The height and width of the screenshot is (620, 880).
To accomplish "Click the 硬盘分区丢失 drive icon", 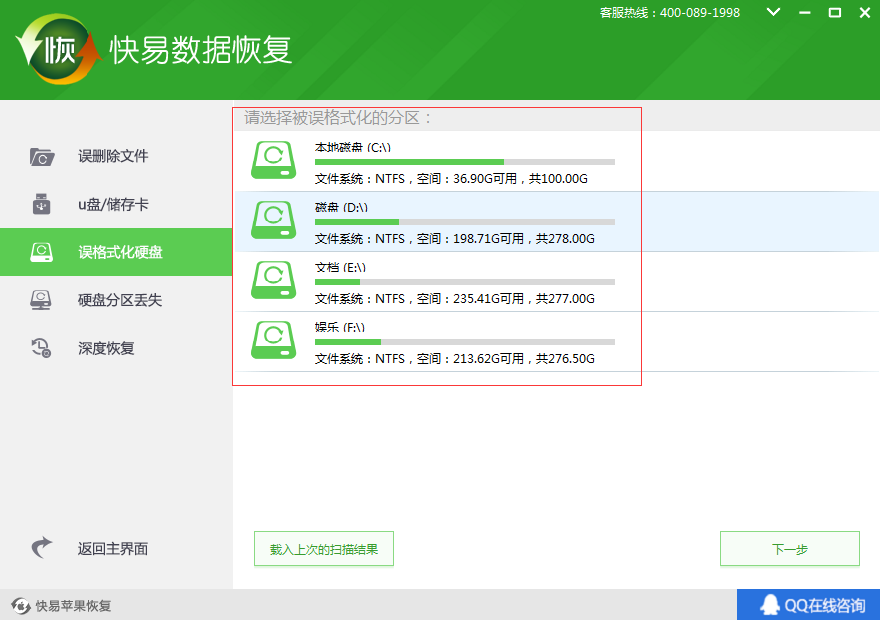I will (x=41, y=300).
